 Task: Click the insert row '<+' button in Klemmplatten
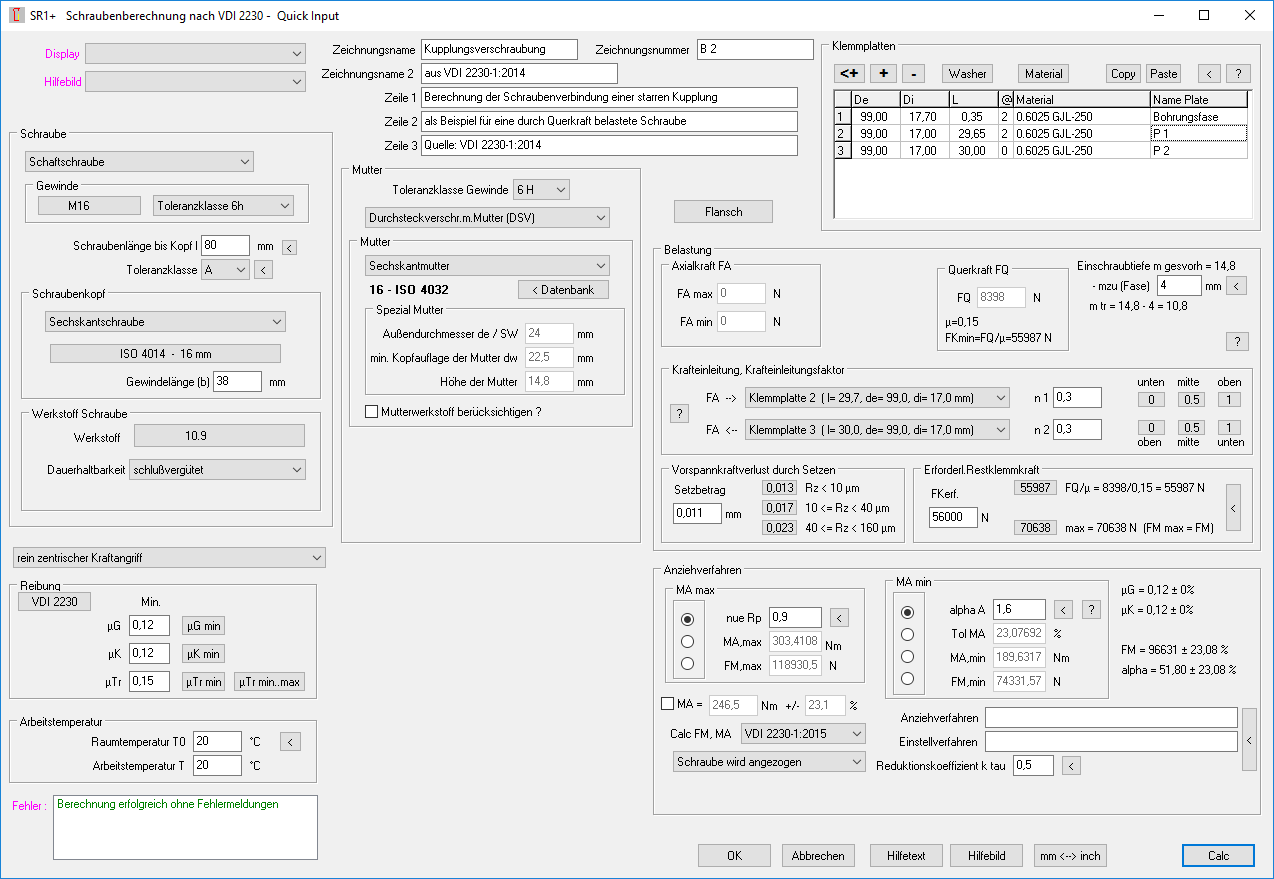pyautogui.click(x=850, y=73)
